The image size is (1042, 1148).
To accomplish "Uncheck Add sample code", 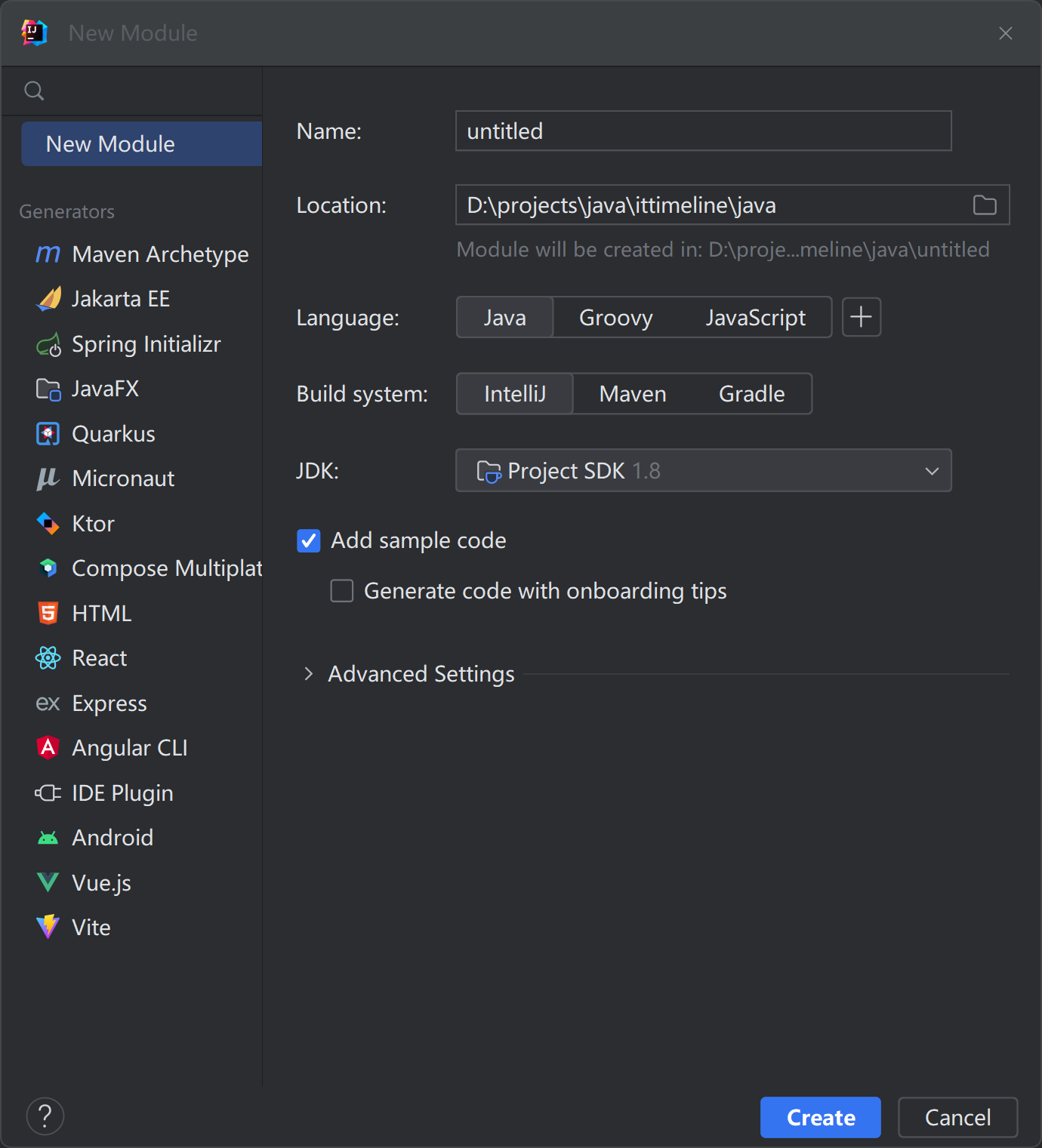I will 309,540.
